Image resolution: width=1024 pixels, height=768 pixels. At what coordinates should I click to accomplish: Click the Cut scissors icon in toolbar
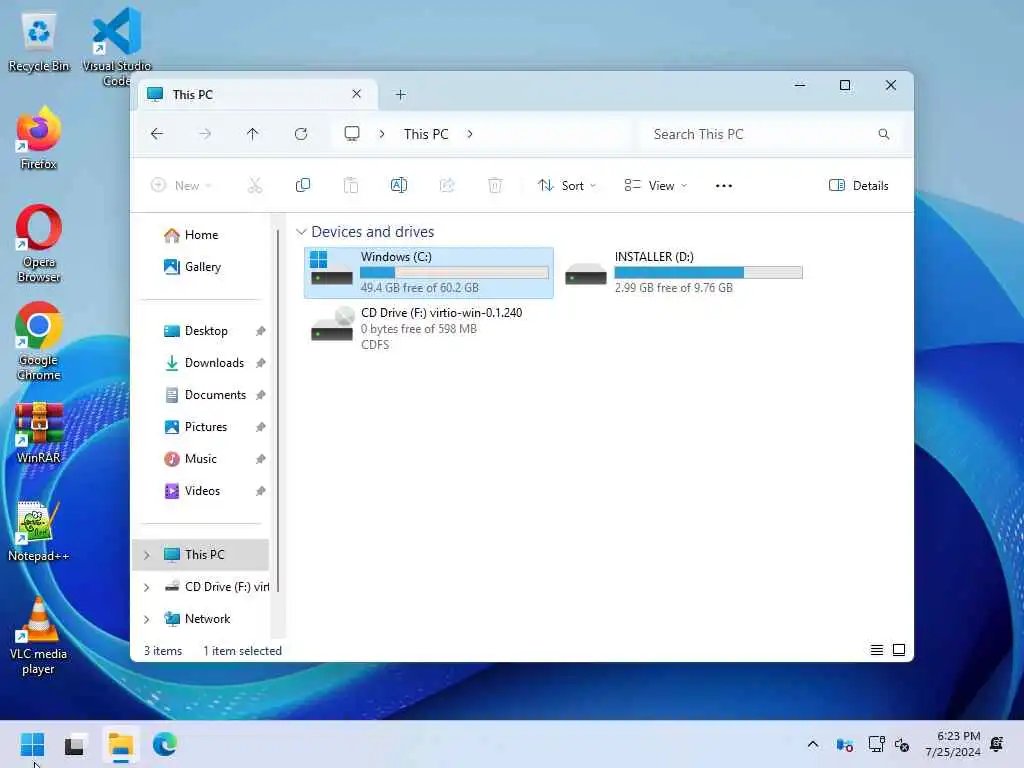pos(255,185)
